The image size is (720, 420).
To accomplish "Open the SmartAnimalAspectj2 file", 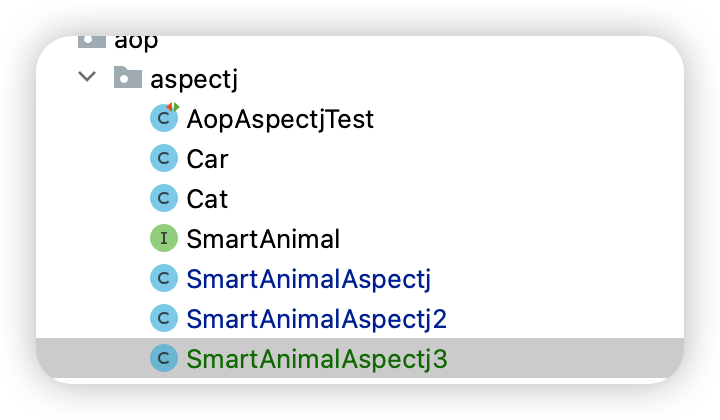I will [317, 319].
